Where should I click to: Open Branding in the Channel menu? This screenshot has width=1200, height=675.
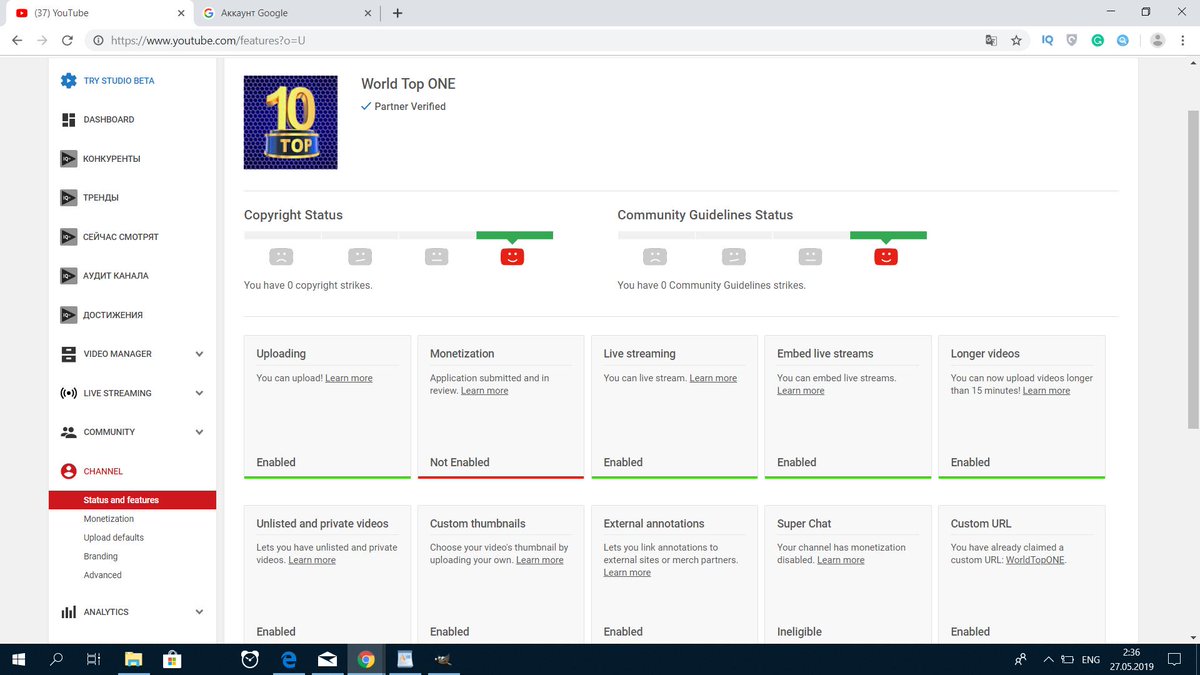tap(101, 556)
